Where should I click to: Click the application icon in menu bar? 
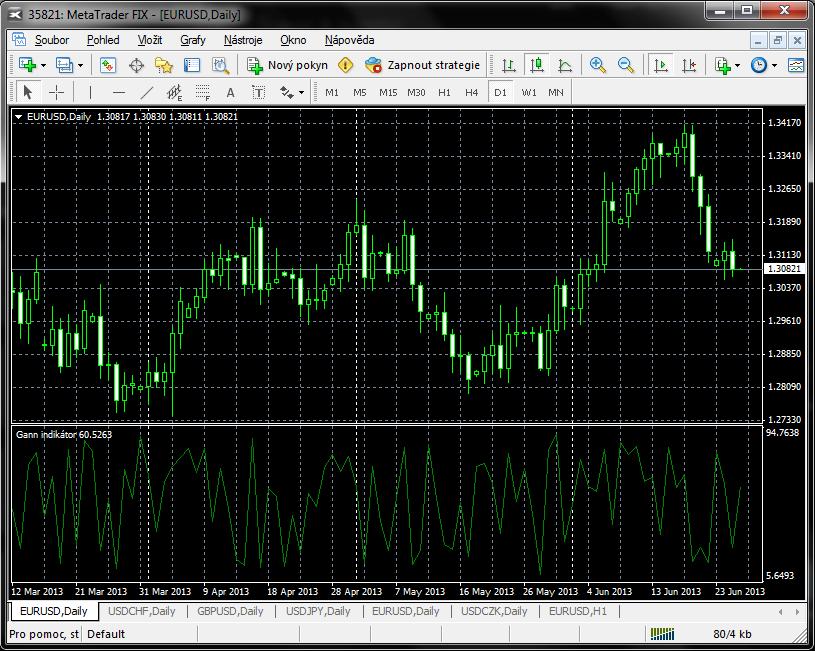tap(19, 40)
